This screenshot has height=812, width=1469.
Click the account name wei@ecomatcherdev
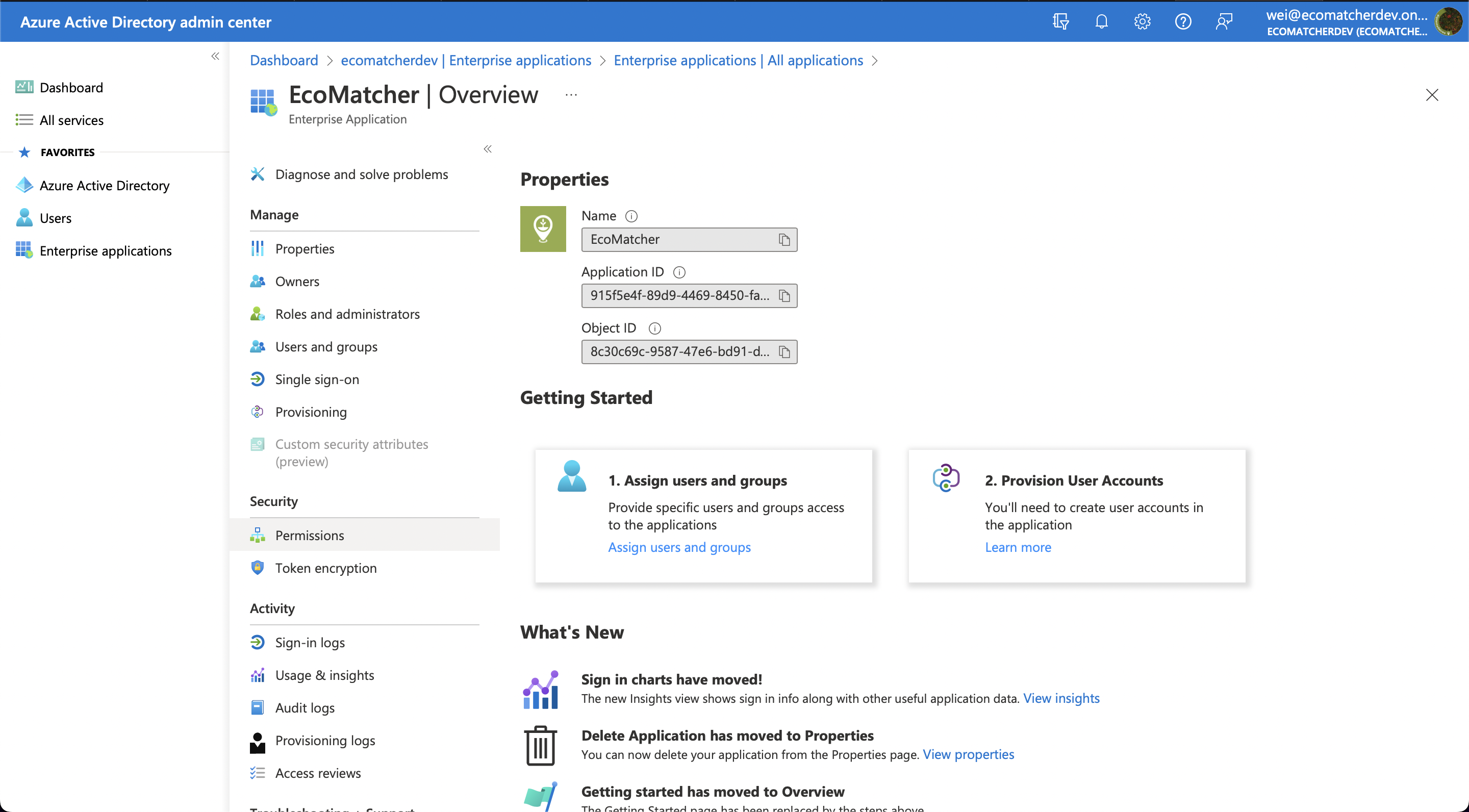tap(1347, 15)
